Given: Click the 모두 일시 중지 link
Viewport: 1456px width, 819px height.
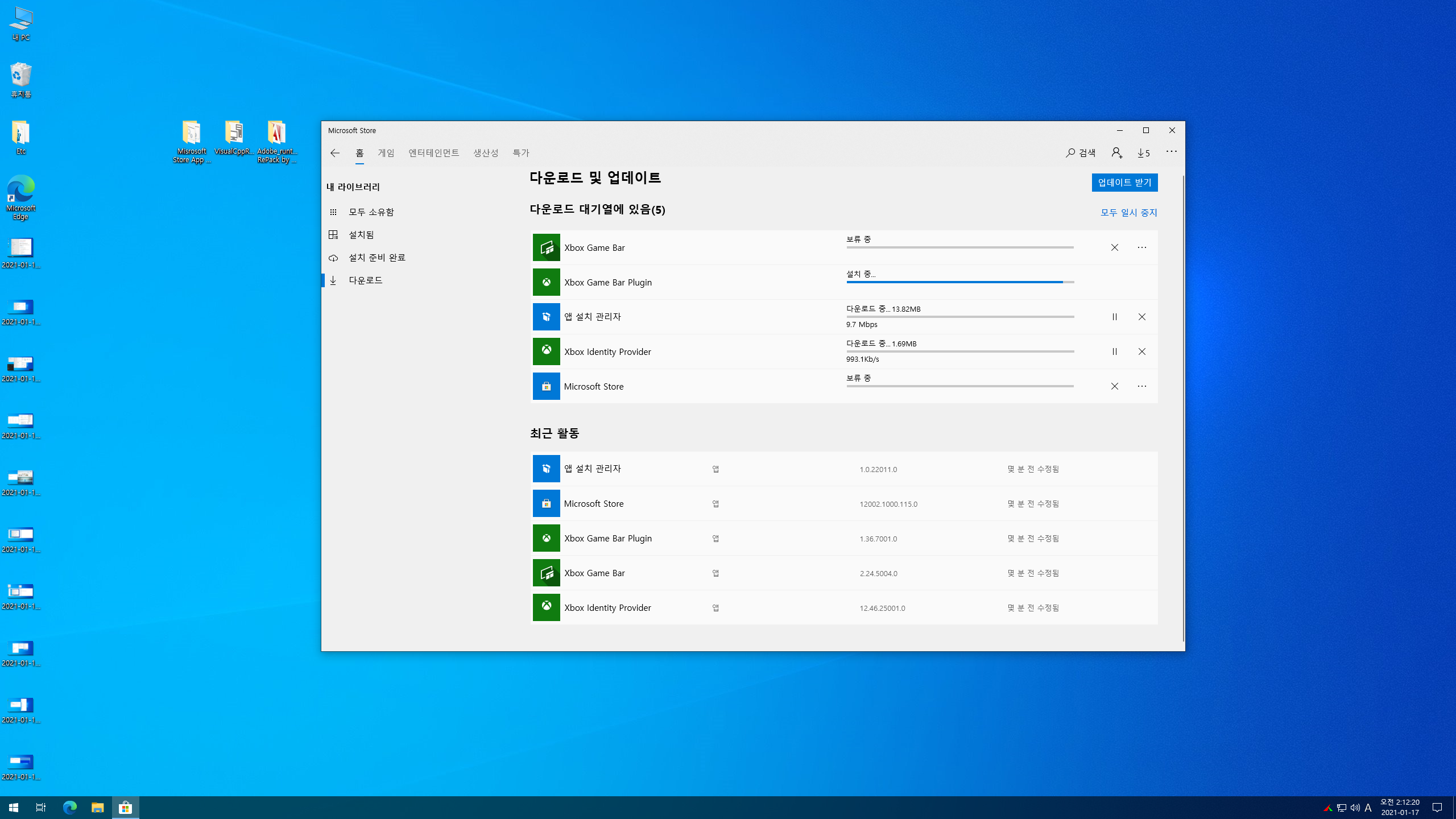Looking at the screenshot, I should [1128, 213].
